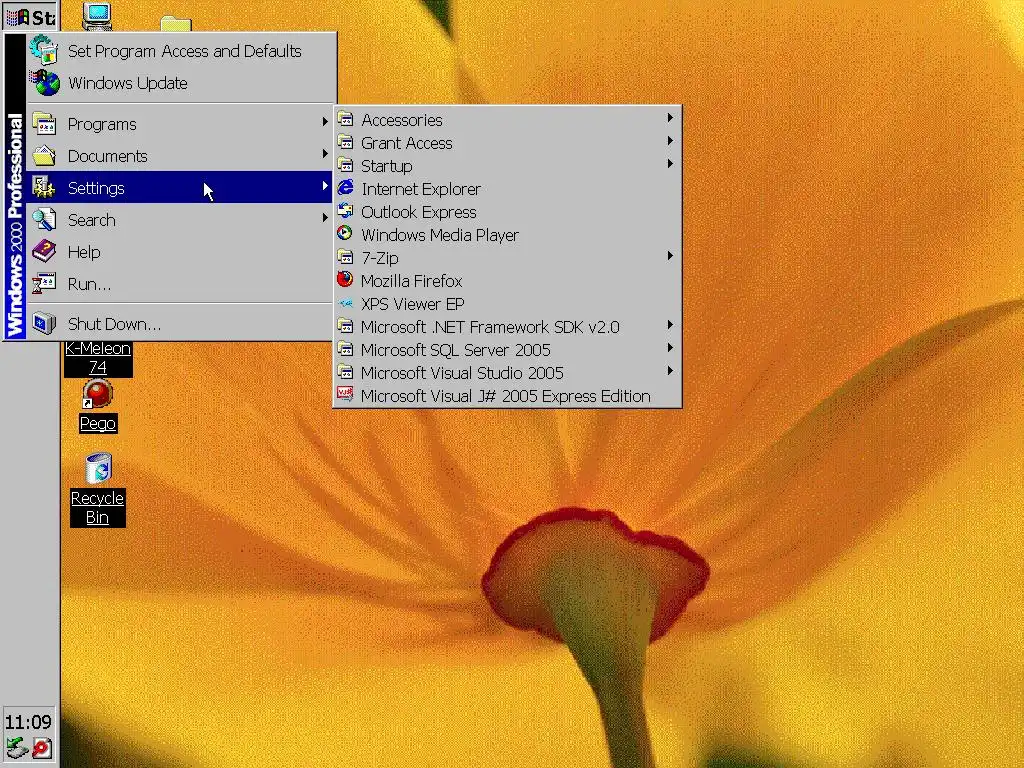Click the Outlook Express icon
Viewport: 1024px width, 768px height.
pyautogui.click(x=345, y=211)
